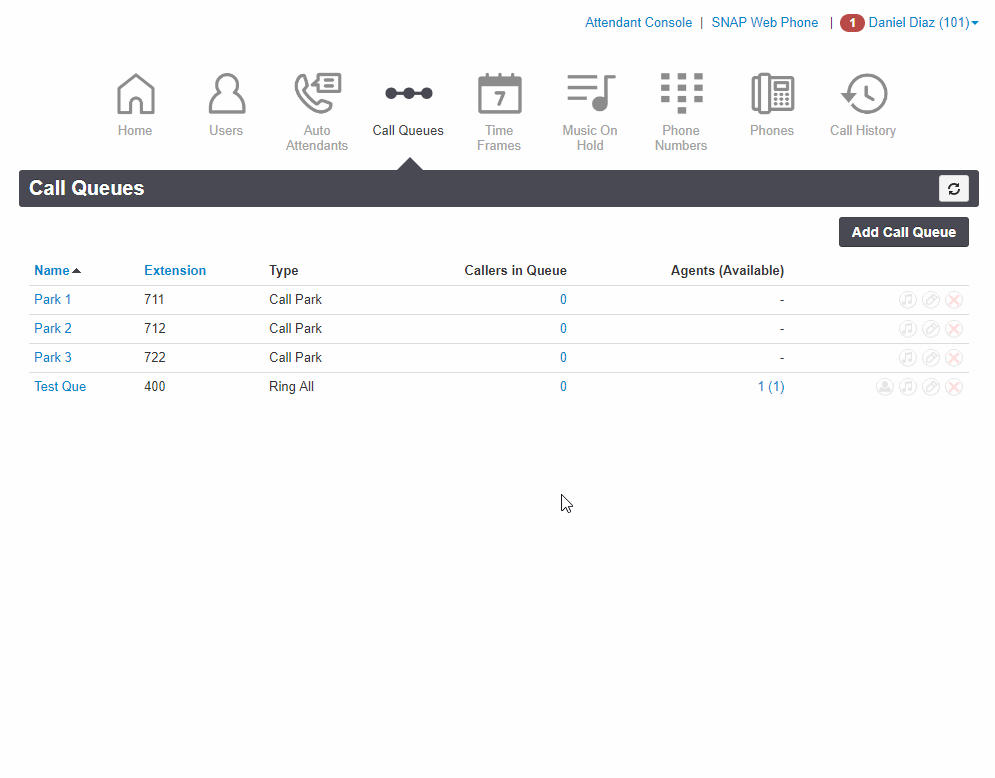Click the Call Park type for Park 1
The image size is (995, 778).
[295, 300]
